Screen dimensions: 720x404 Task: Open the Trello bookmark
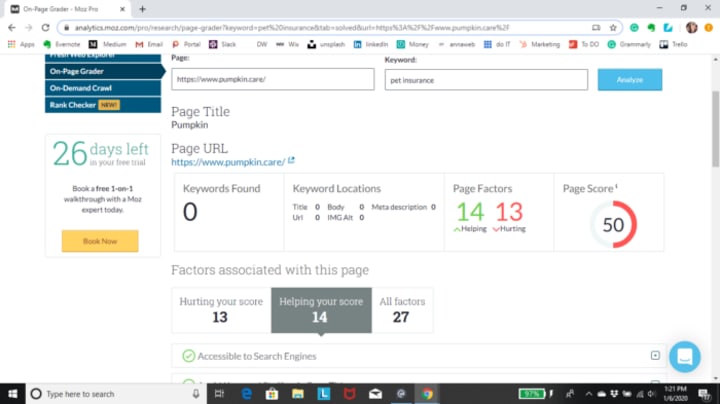tap(674, 44)
